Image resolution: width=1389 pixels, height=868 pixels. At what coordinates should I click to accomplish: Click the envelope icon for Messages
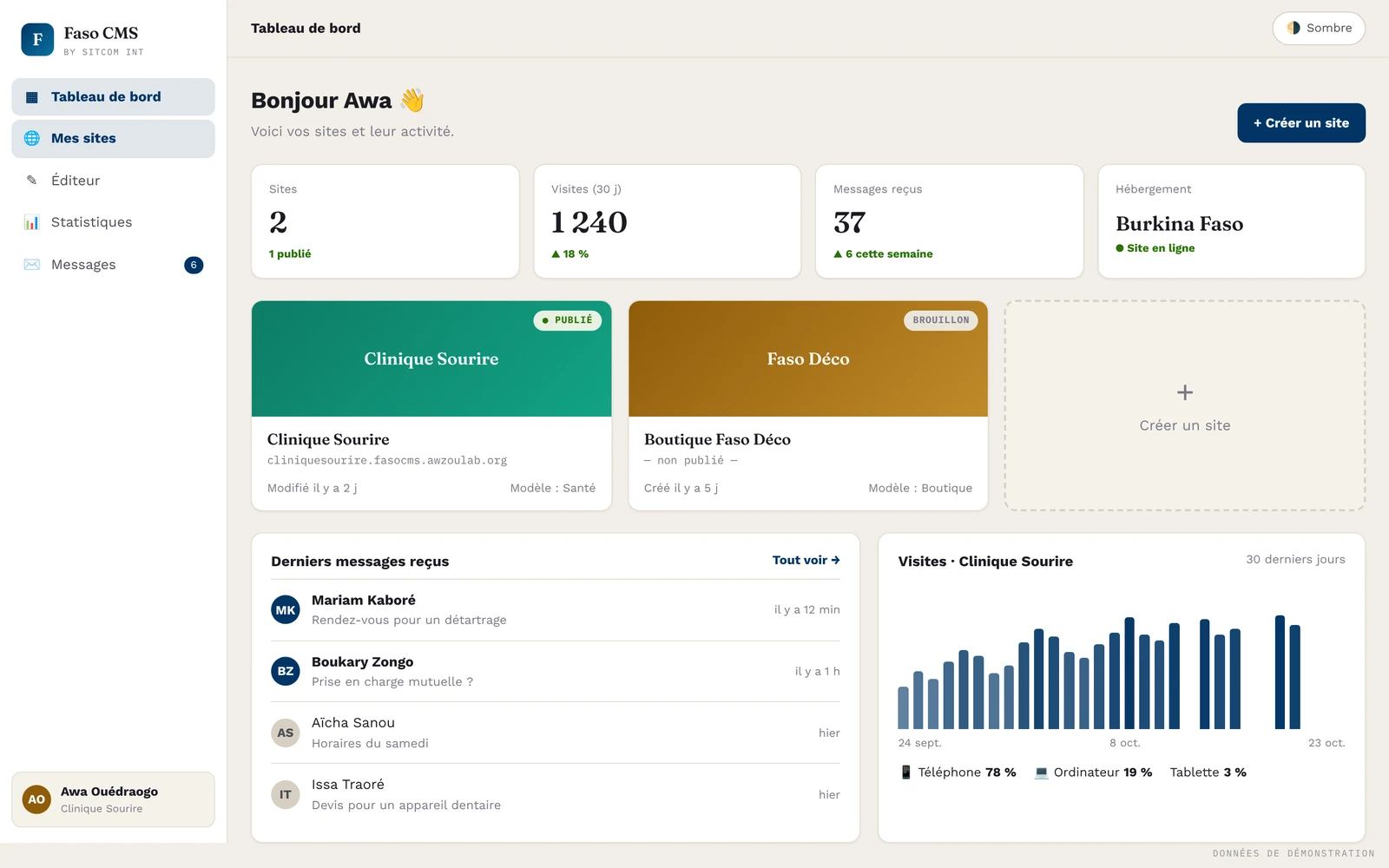(32, 265)
